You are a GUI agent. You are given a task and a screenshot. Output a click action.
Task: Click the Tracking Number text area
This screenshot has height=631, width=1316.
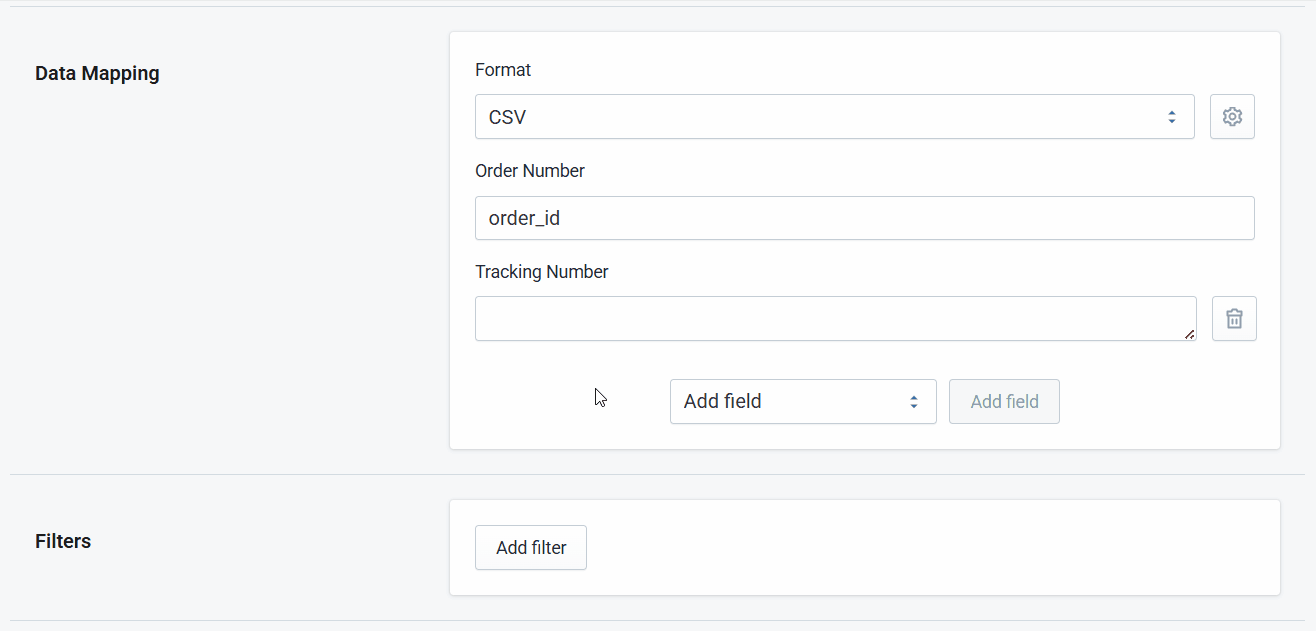coord(835,318)
